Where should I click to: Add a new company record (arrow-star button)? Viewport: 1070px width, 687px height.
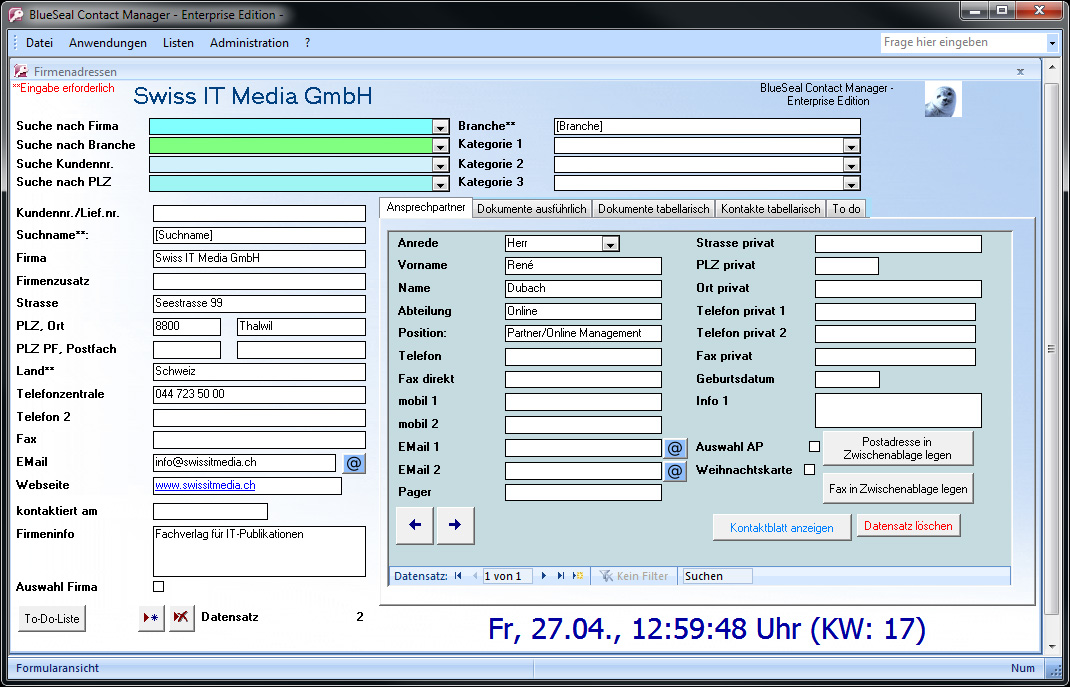click(151, 617)
